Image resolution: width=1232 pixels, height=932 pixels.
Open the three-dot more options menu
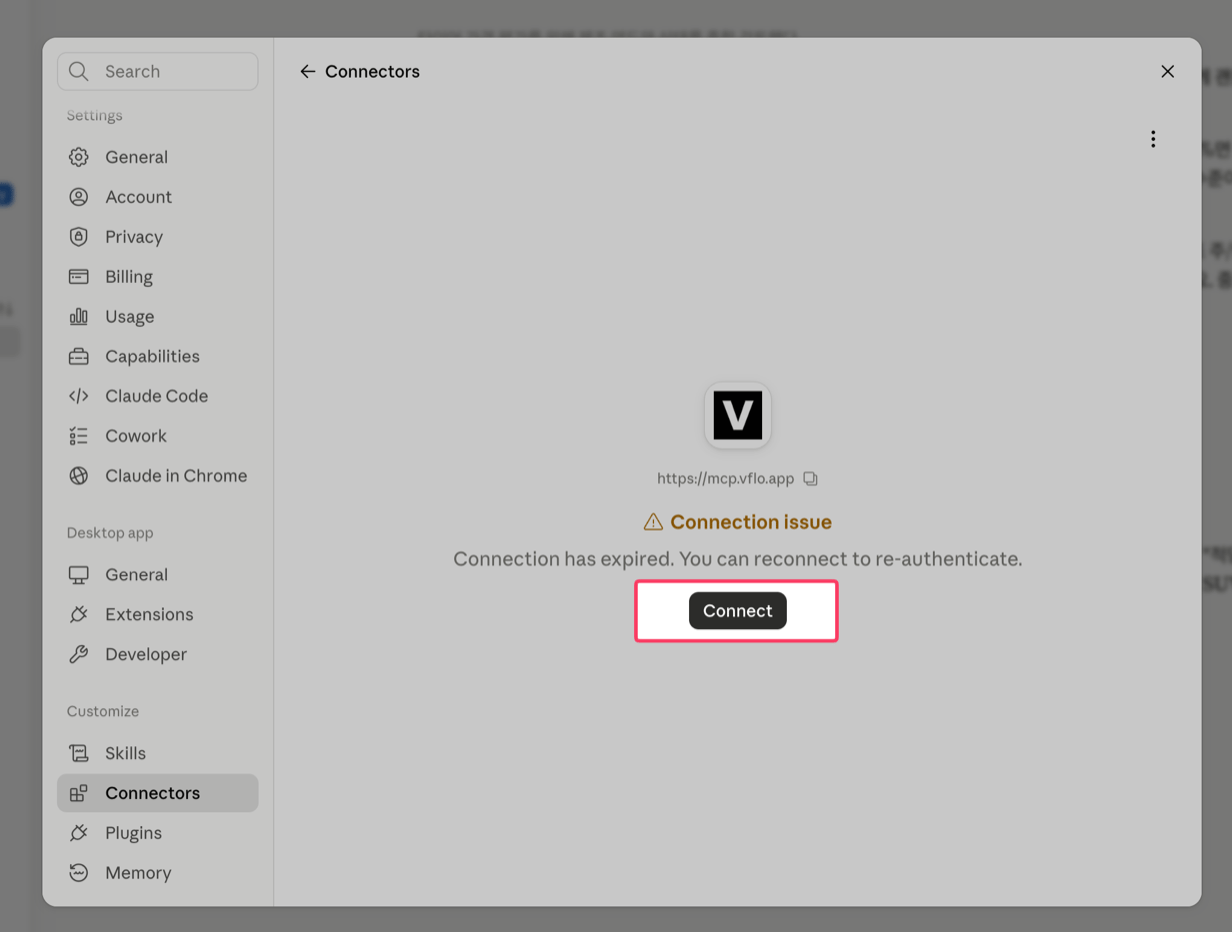coord(1153,139)
